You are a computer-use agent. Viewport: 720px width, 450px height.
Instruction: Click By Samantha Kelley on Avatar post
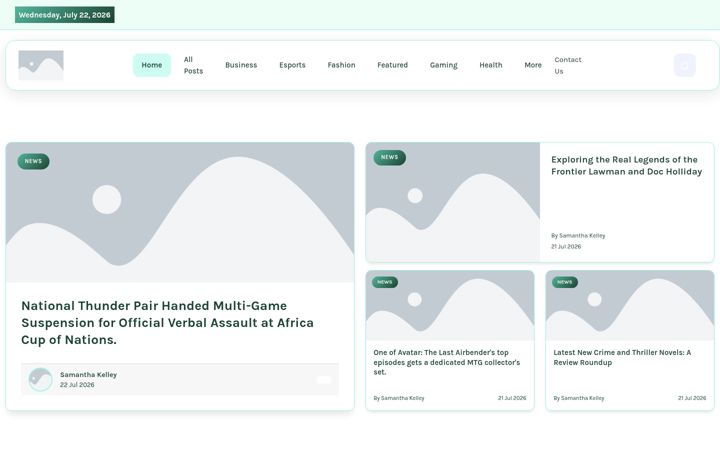click(399, 398)
